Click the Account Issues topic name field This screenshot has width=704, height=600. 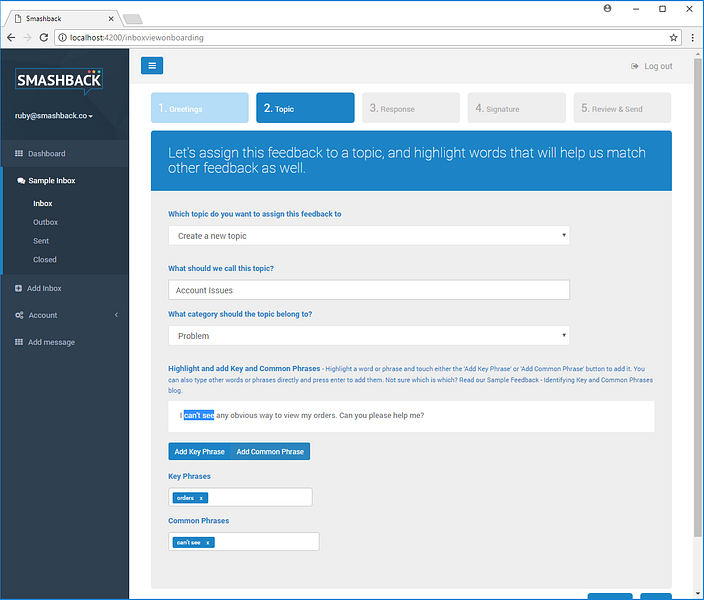pos(369,290)
